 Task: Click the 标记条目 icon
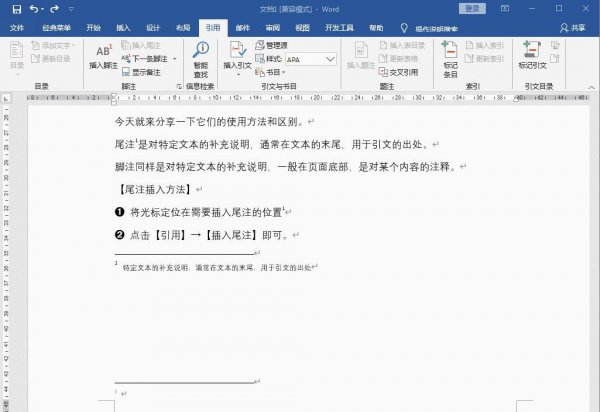(x=450, y=59)
